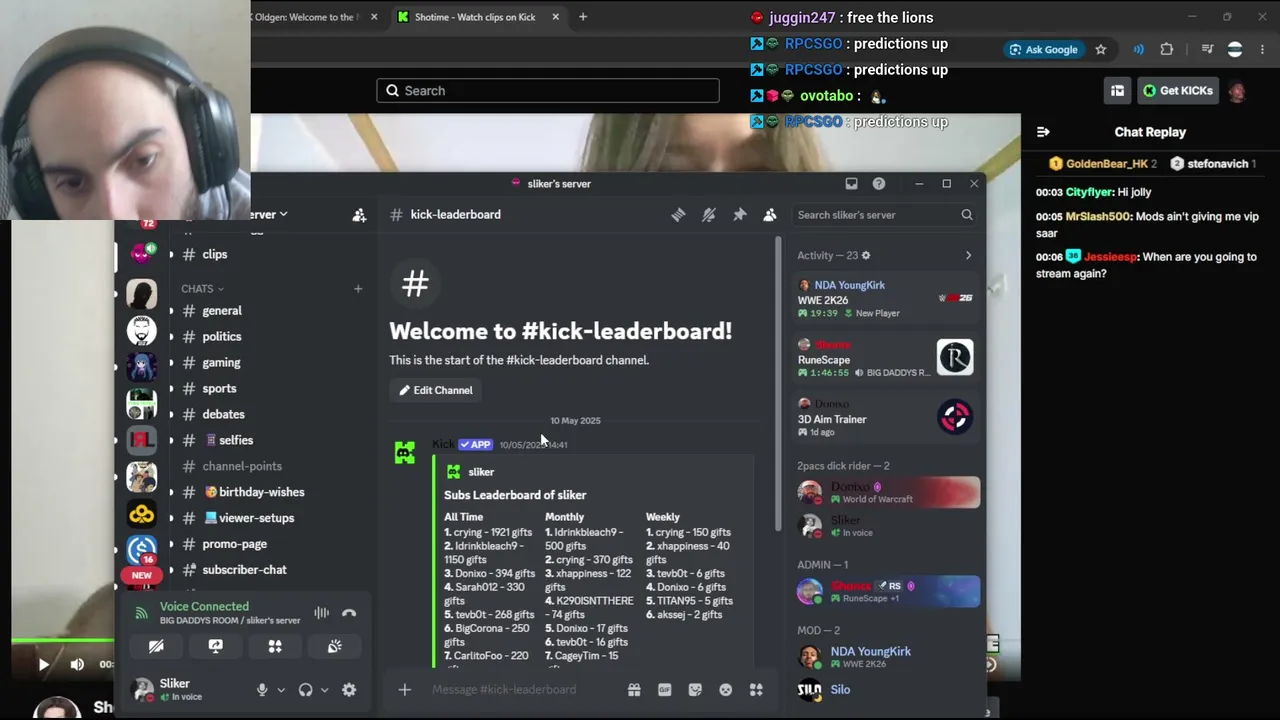Click the plus attachment button in message bar
This screenshot has height=720, width=1280.
tap(404, 689)
